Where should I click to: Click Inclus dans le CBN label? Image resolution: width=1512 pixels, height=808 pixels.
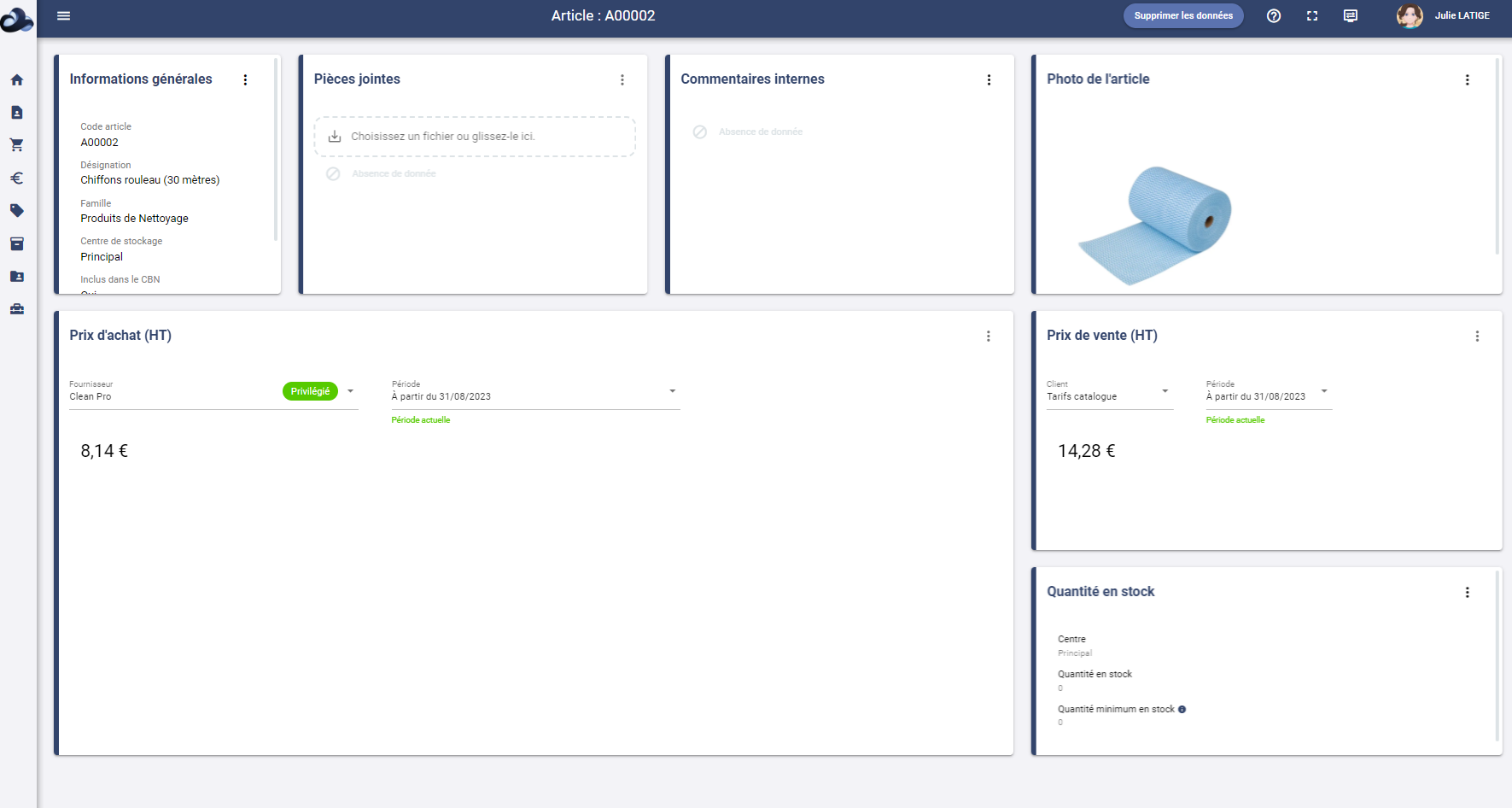tap(120, 279)
